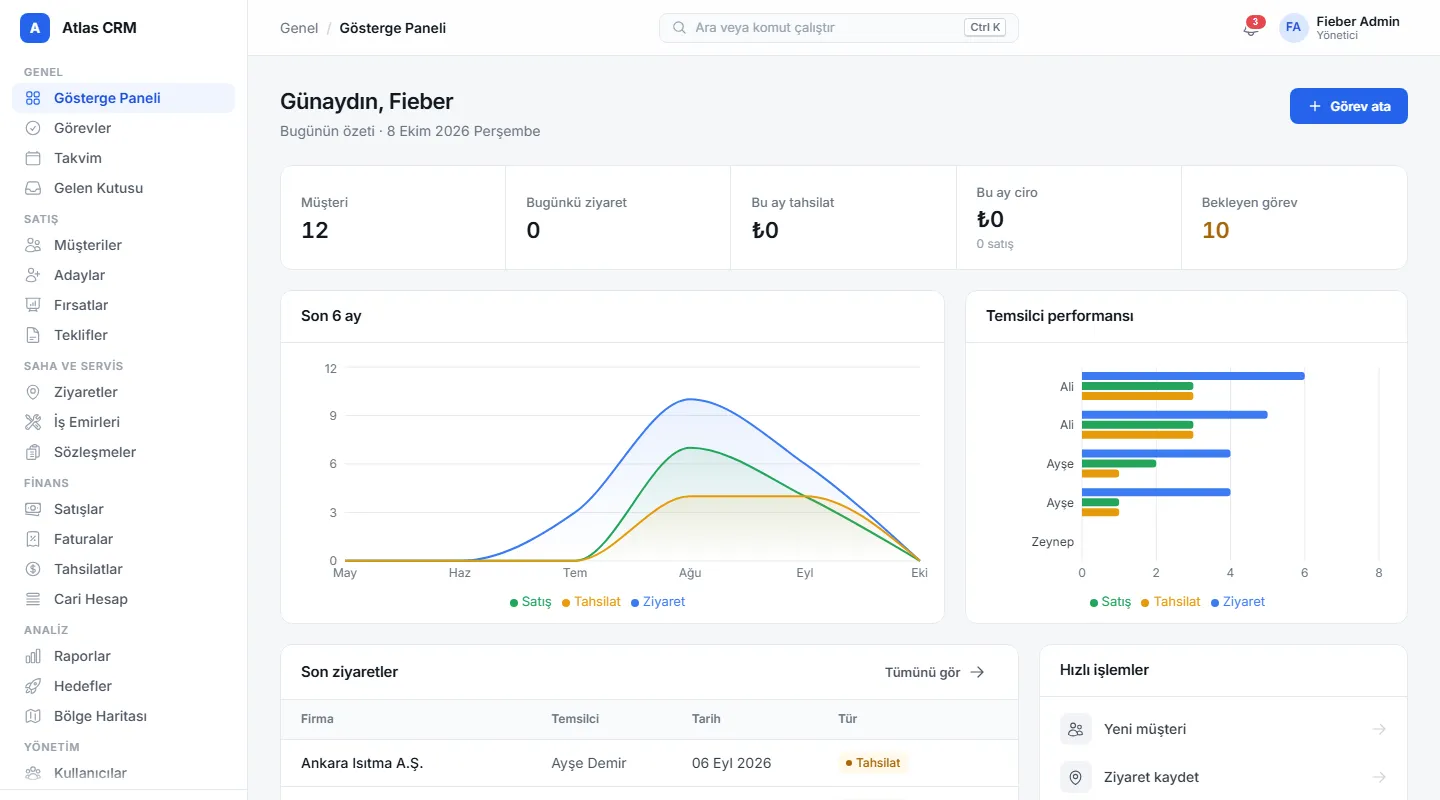The image size is (1440, 800).
Task: Click the Fırsatlar chart icon
Action: (x=33, y=305)
